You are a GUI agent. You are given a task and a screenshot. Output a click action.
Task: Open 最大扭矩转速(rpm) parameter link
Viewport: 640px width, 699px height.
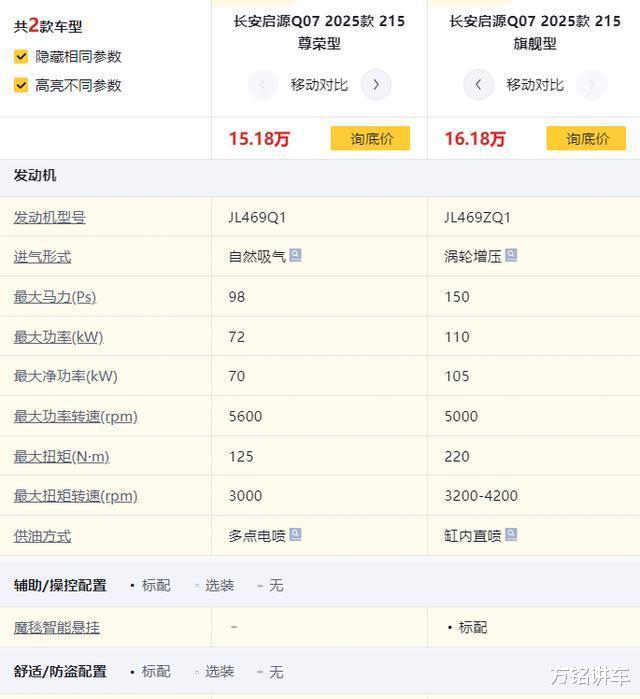pos(75,496)
